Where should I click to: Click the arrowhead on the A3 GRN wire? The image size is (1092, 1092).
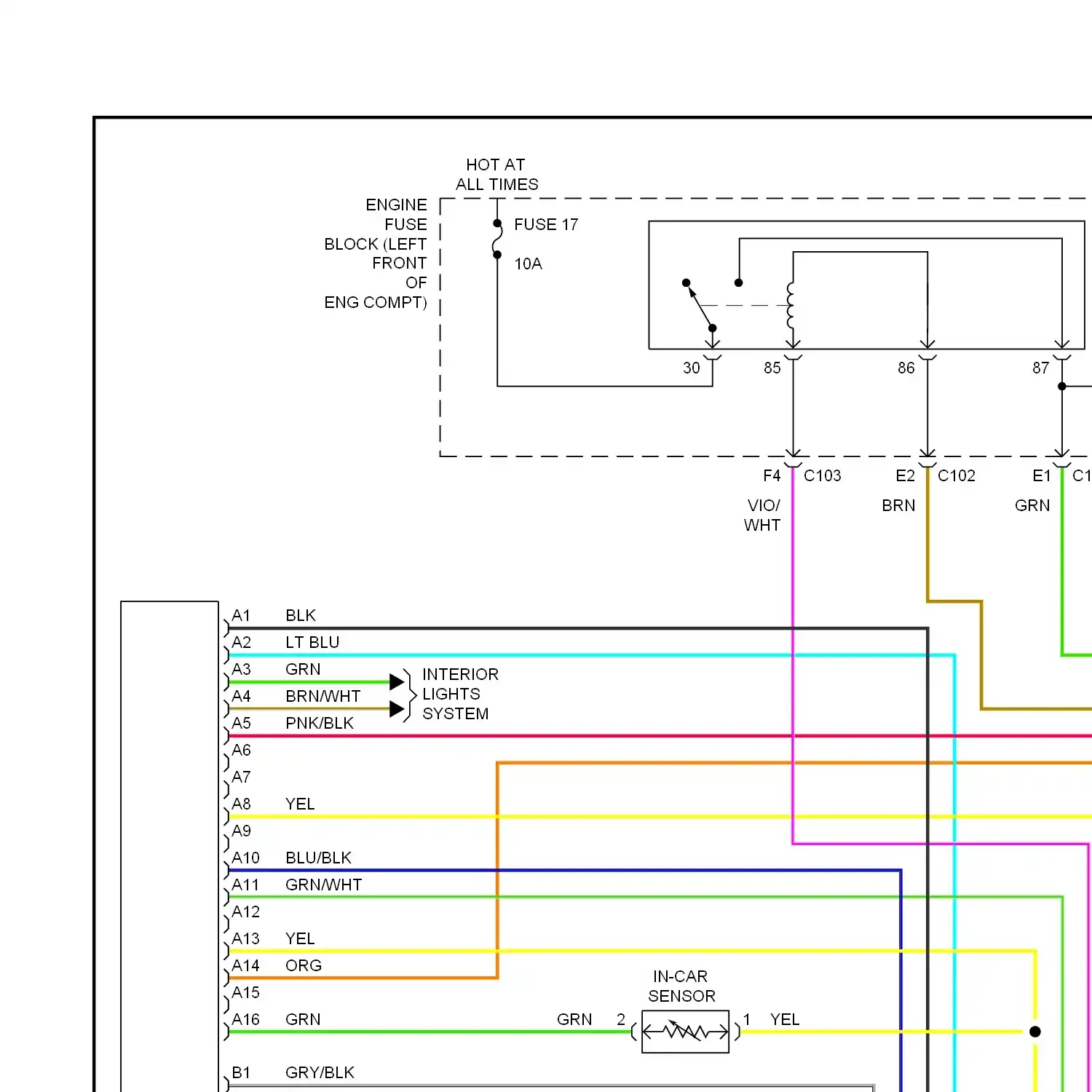tap(397, 682)
